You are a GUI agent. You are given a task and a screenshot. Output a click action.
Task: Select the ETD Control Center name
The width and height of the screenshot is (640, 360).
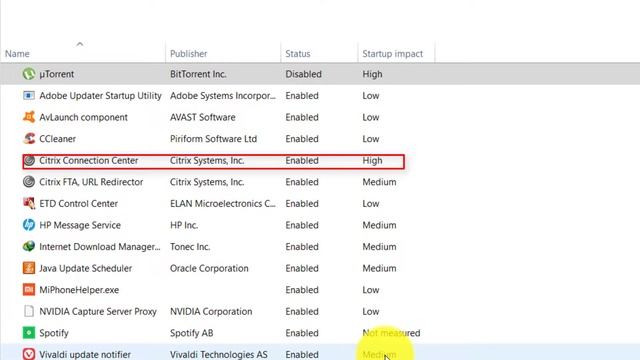click(x=78, y=204)
